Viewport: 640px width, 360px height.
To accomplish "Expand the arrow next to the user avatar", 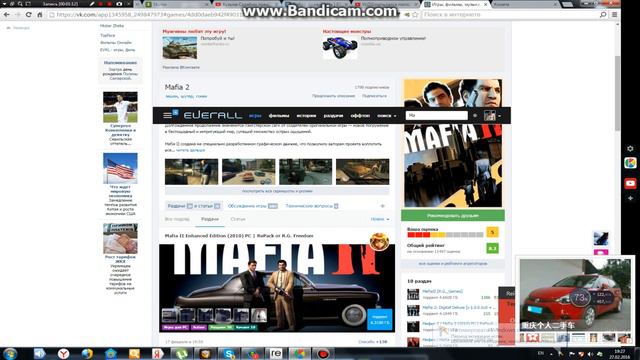I will pos(500,116).
